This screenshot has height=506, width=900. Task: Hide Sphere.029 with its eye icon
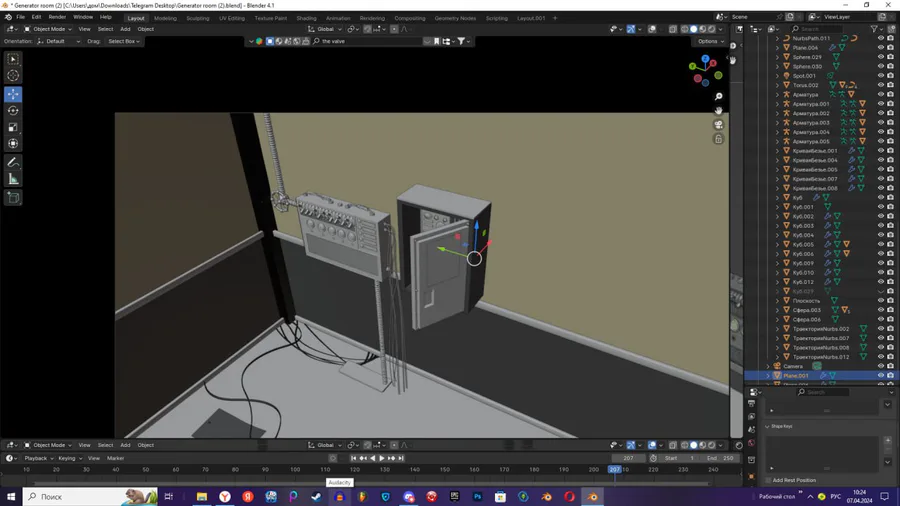880,57
